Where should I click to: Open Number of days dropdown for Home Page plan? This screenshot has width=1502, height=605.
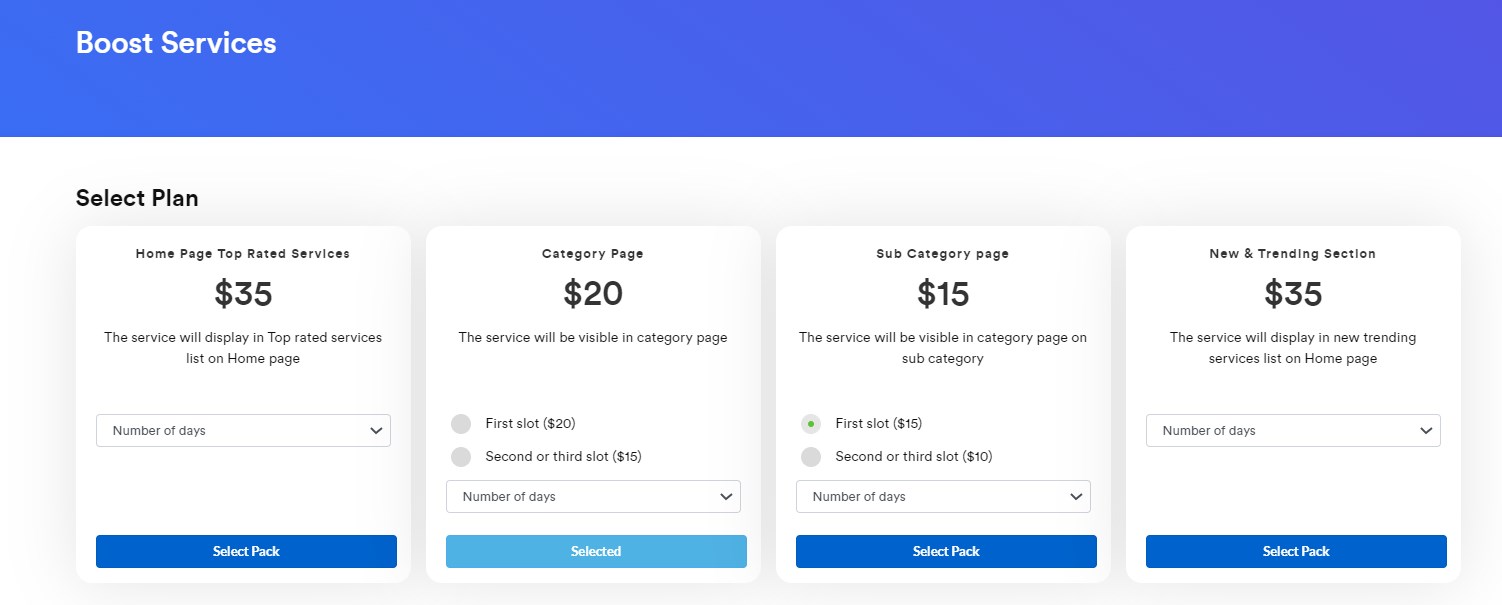tap(243, 431)
